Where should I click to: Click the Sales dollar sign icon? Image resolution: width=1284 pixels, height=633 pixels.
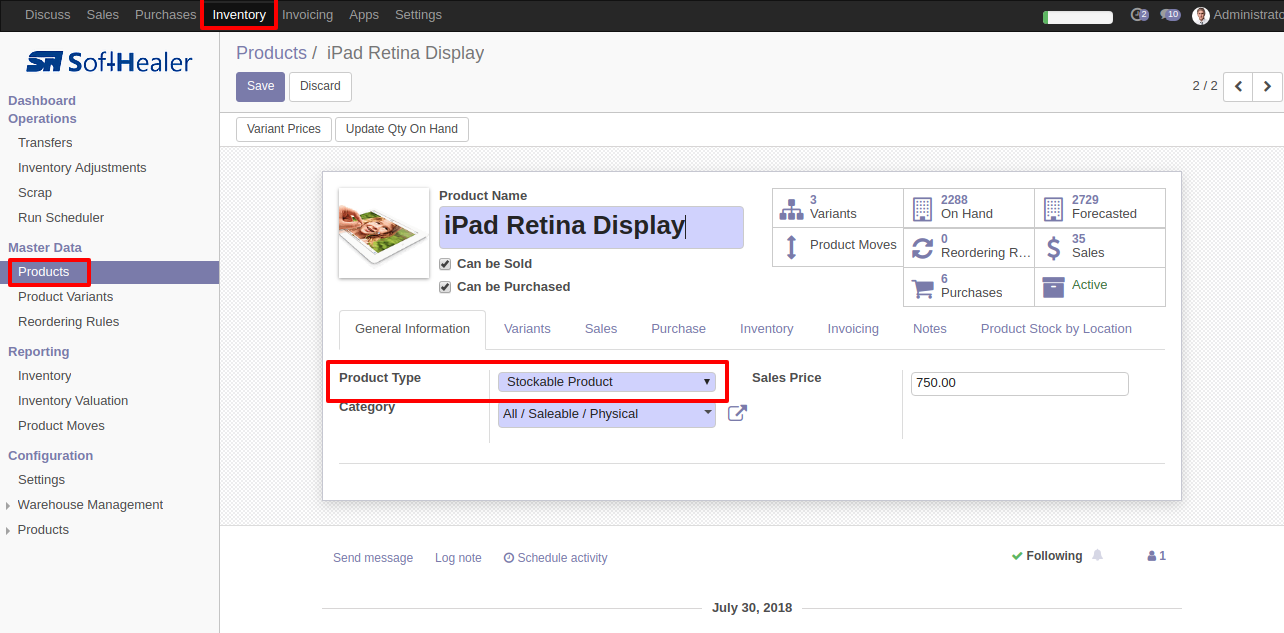[1053, 247]
